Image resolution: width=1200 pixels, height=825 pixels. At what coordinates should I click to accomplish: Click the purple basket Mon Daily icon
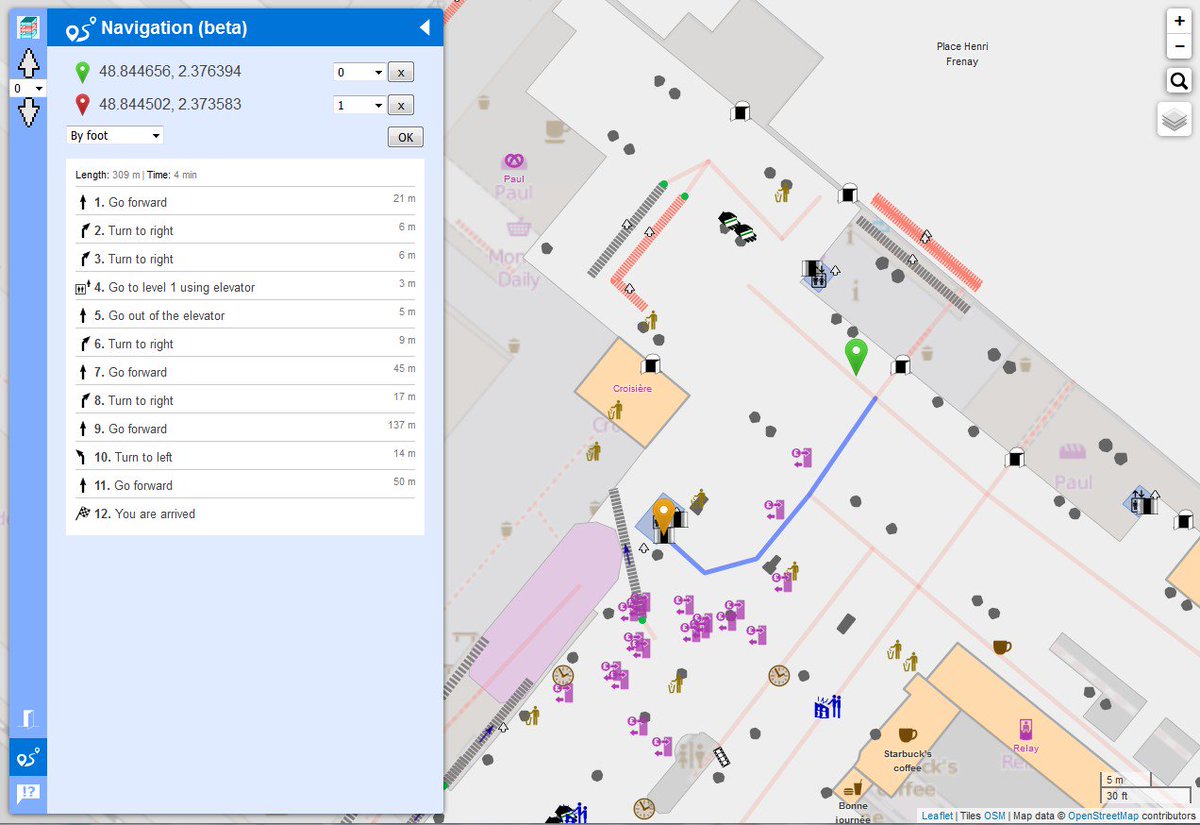point(518,229)
